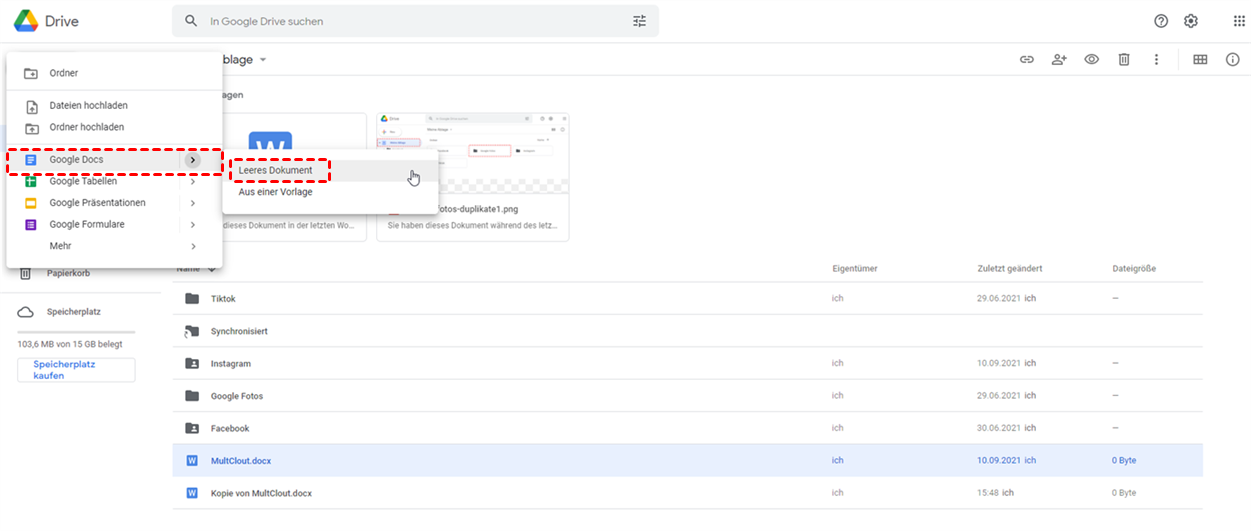Open the Fotos-duplikate1.png thumbnail
1251x531 pixels.
click(x=473, y=176)
